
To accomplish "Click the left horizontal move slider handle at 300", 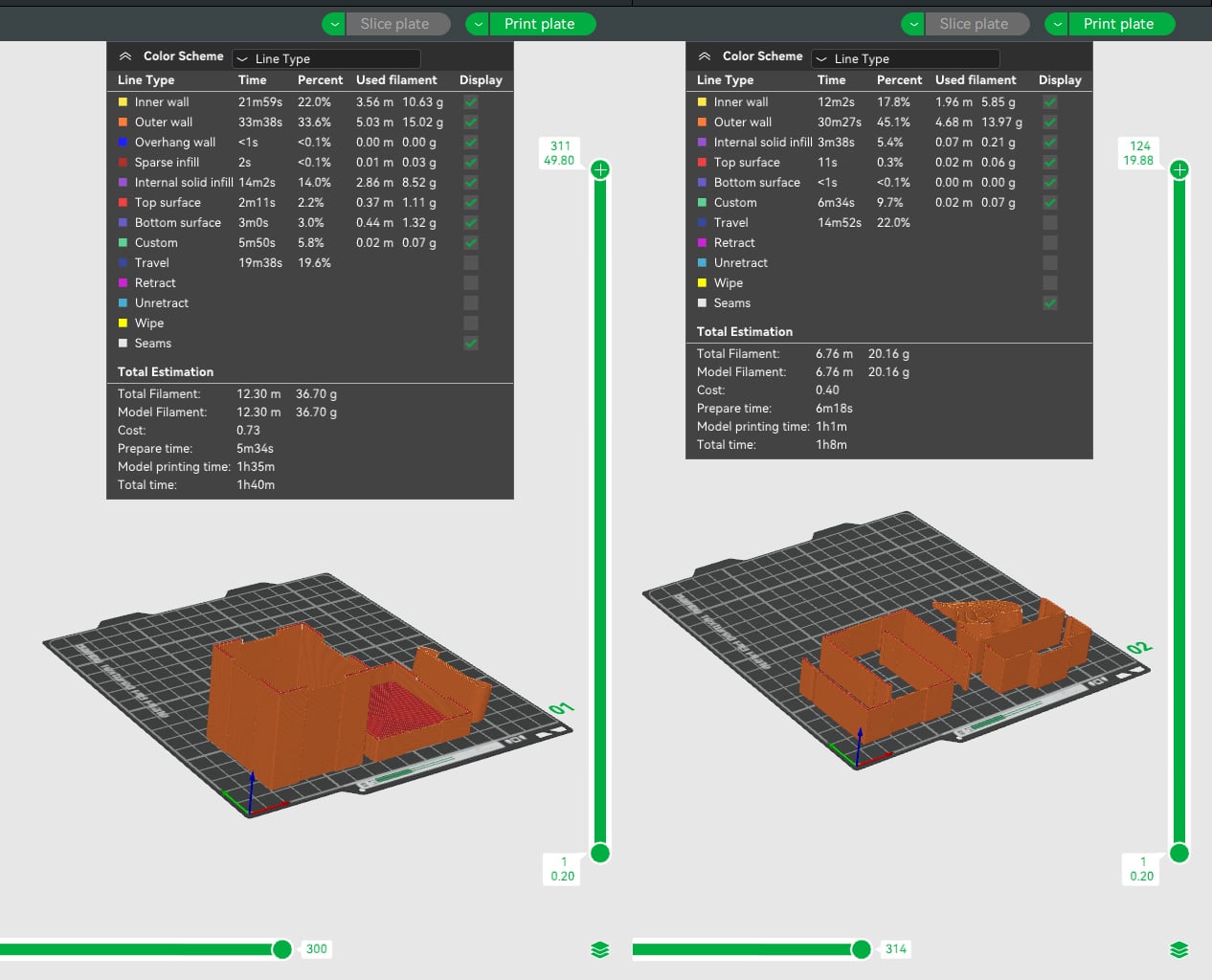I will click(282, 949).
